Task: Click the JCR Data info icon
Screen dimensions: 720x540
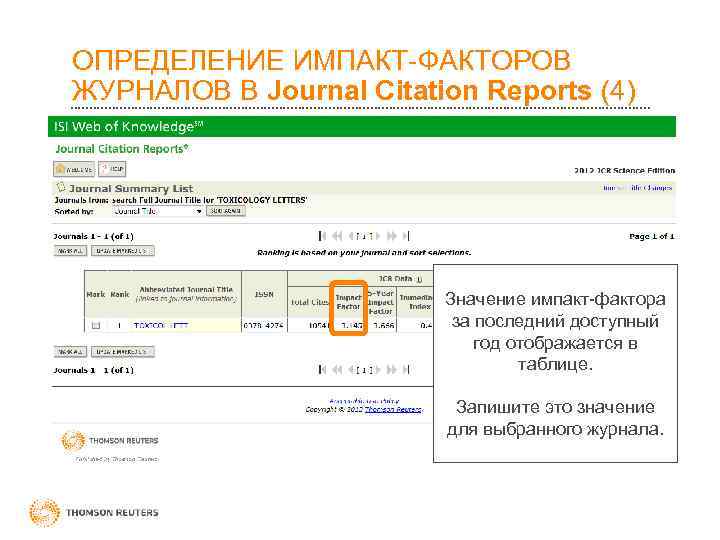Action: click(x=418, y=279)
